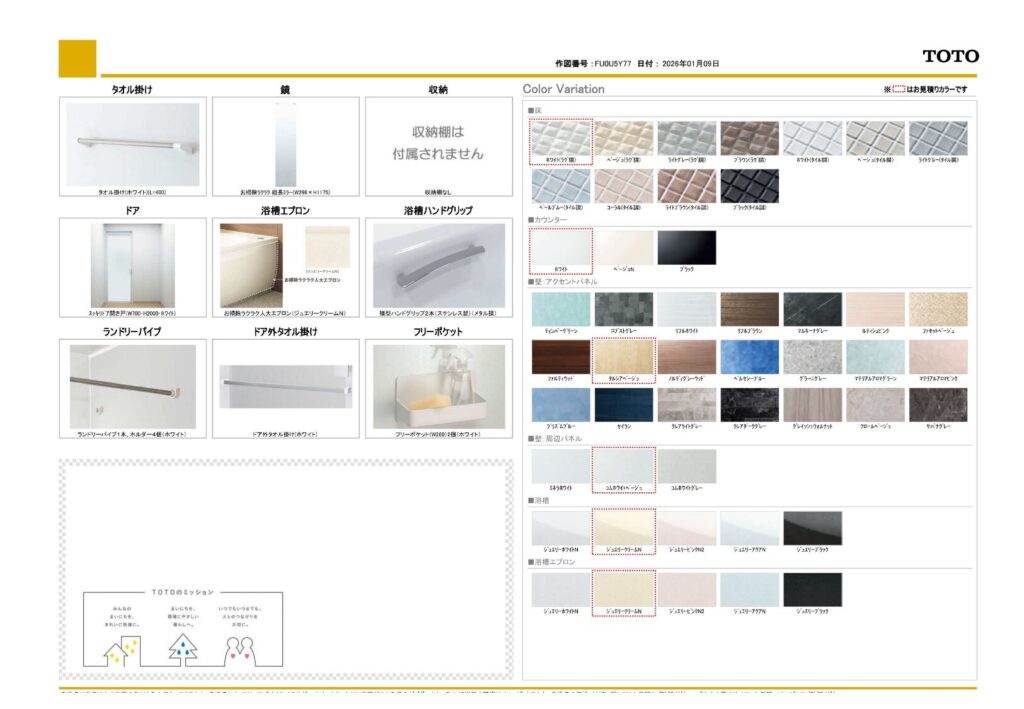
Task: Choose the black ブラック counter color swatch
Action: point(686,247)
